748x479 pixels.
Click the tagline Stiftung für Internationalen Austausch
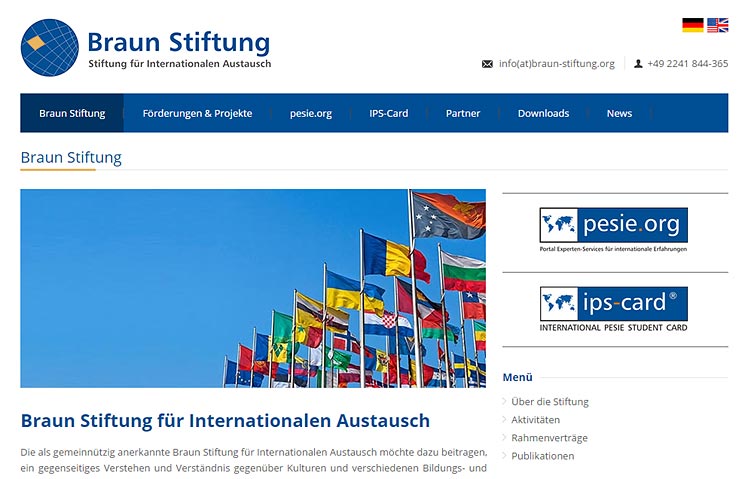[179, 63]
